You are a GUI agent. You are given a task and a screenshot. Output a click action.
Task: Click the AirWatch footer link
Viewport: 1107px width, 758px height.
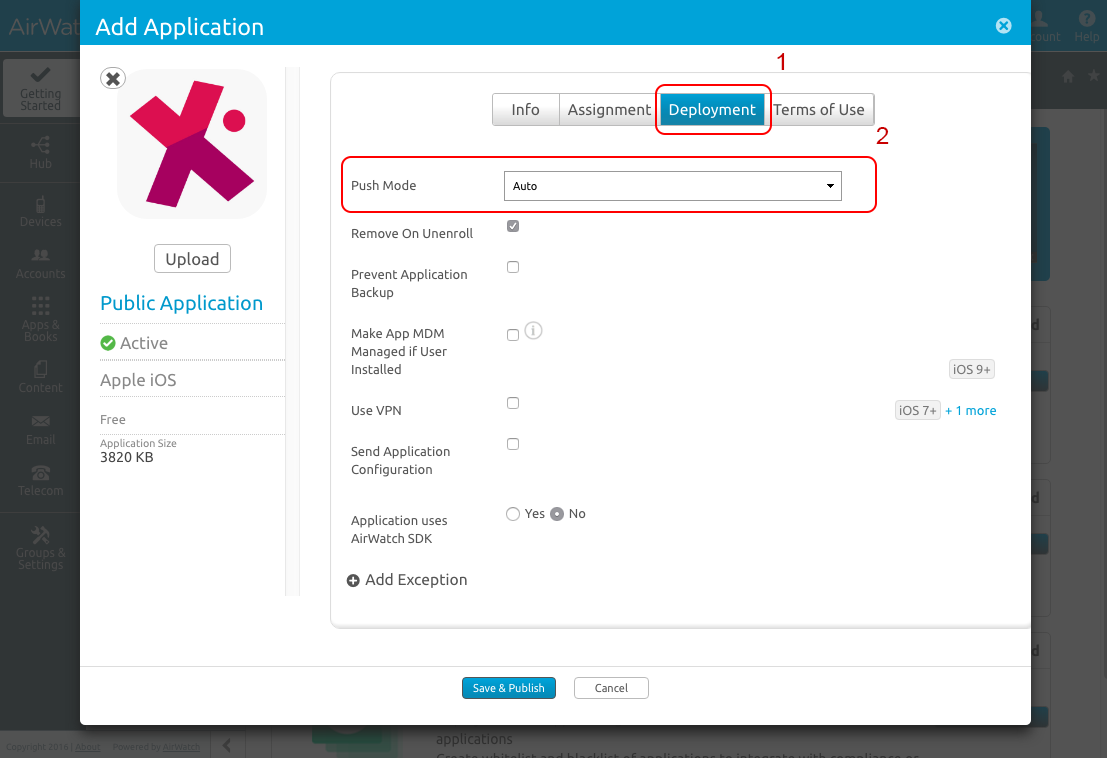point(181,747)
